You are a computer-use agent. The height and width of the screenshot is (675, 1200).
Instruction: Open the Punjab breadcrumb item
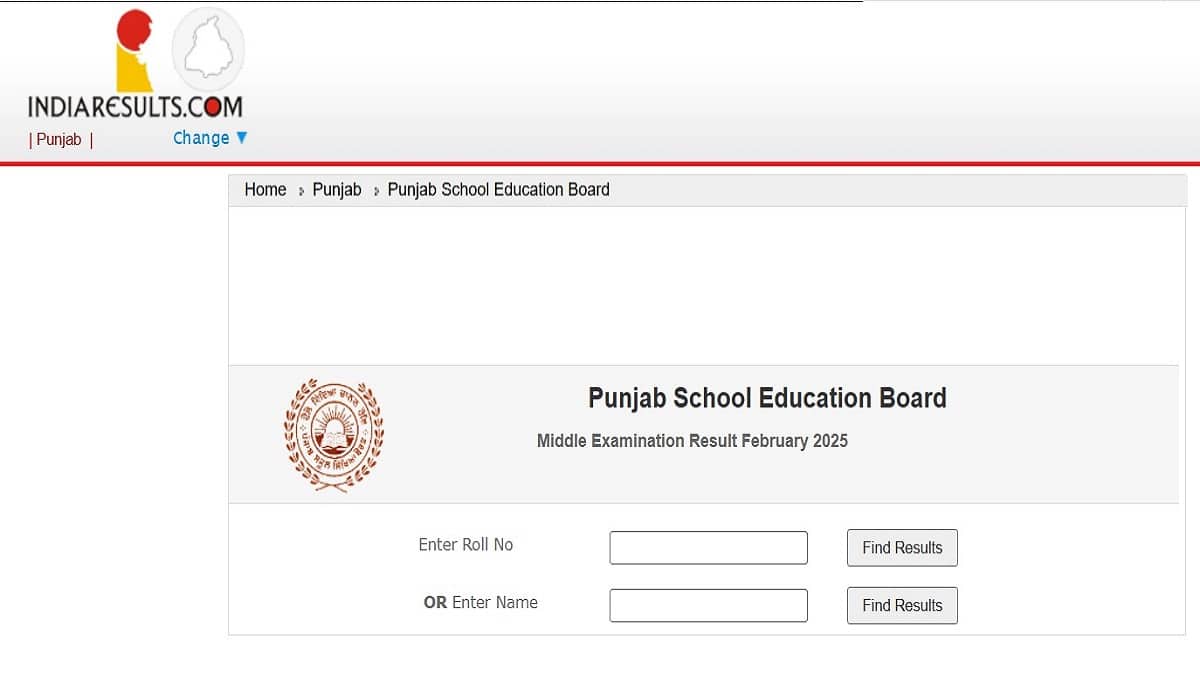point(337,190)
